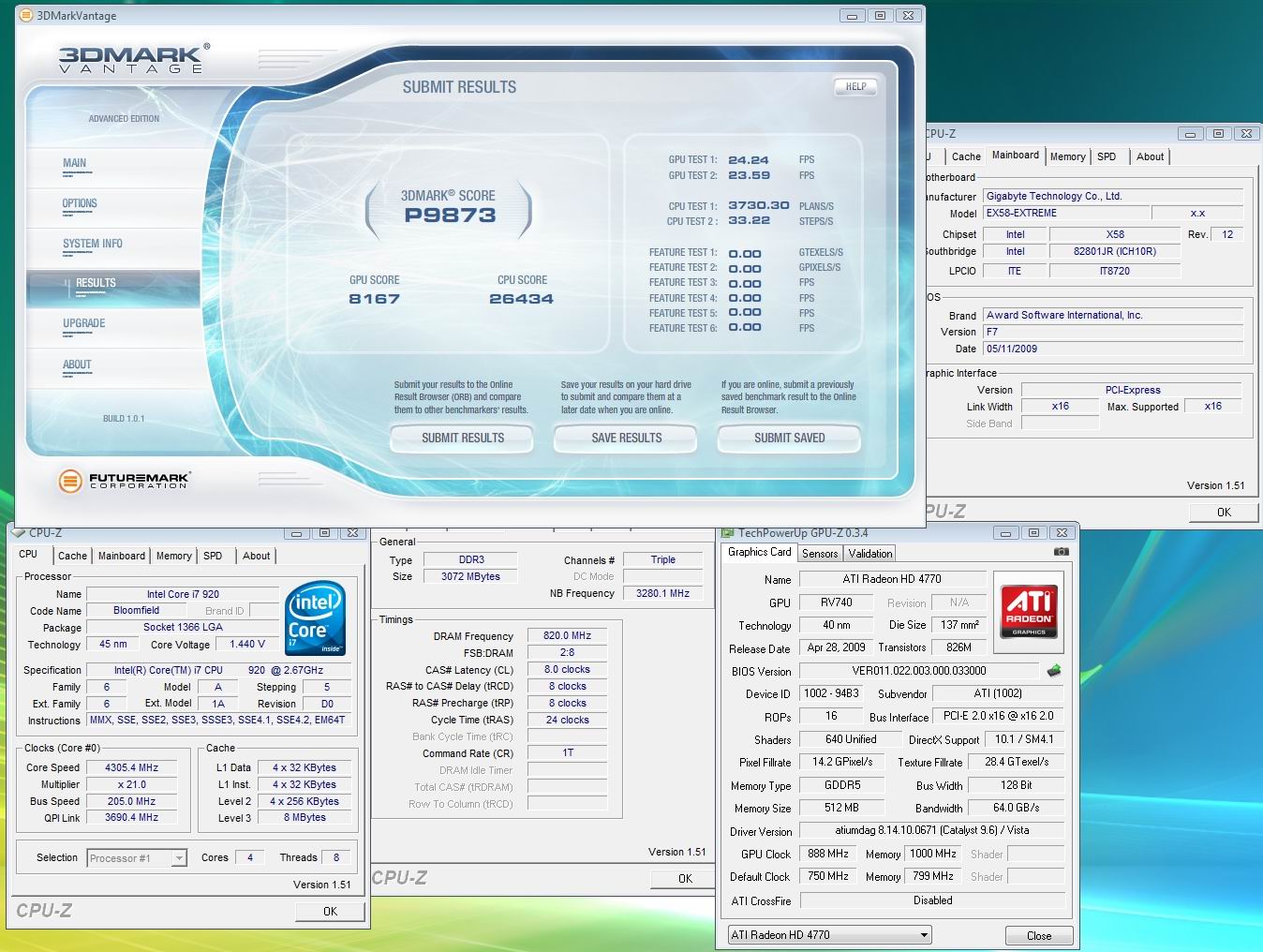Click the Core Speed value 4305.4 MHz
The height and width of the screenshot is (952, 1263).
[x=132, y=767]
